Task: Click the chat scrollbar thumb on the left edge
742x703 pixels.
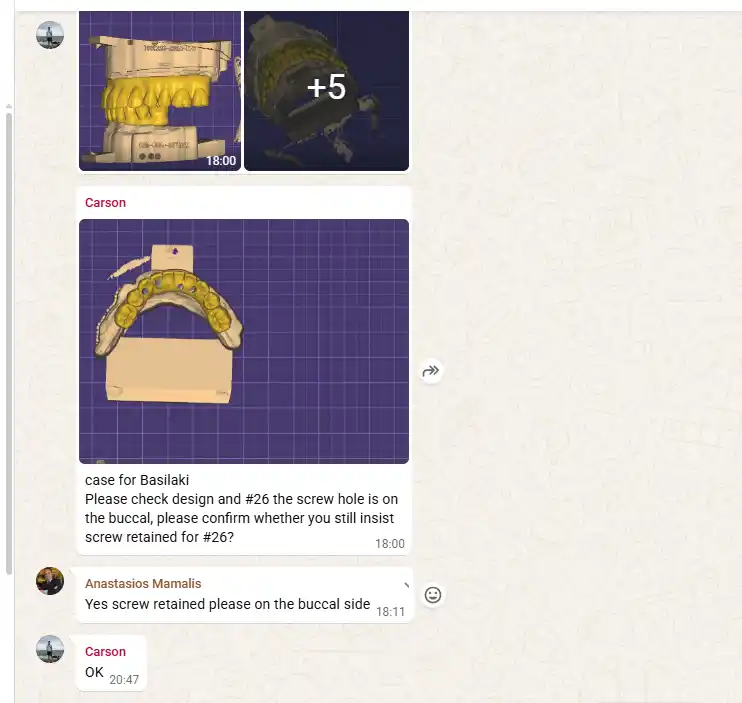Action: point(9,343)
